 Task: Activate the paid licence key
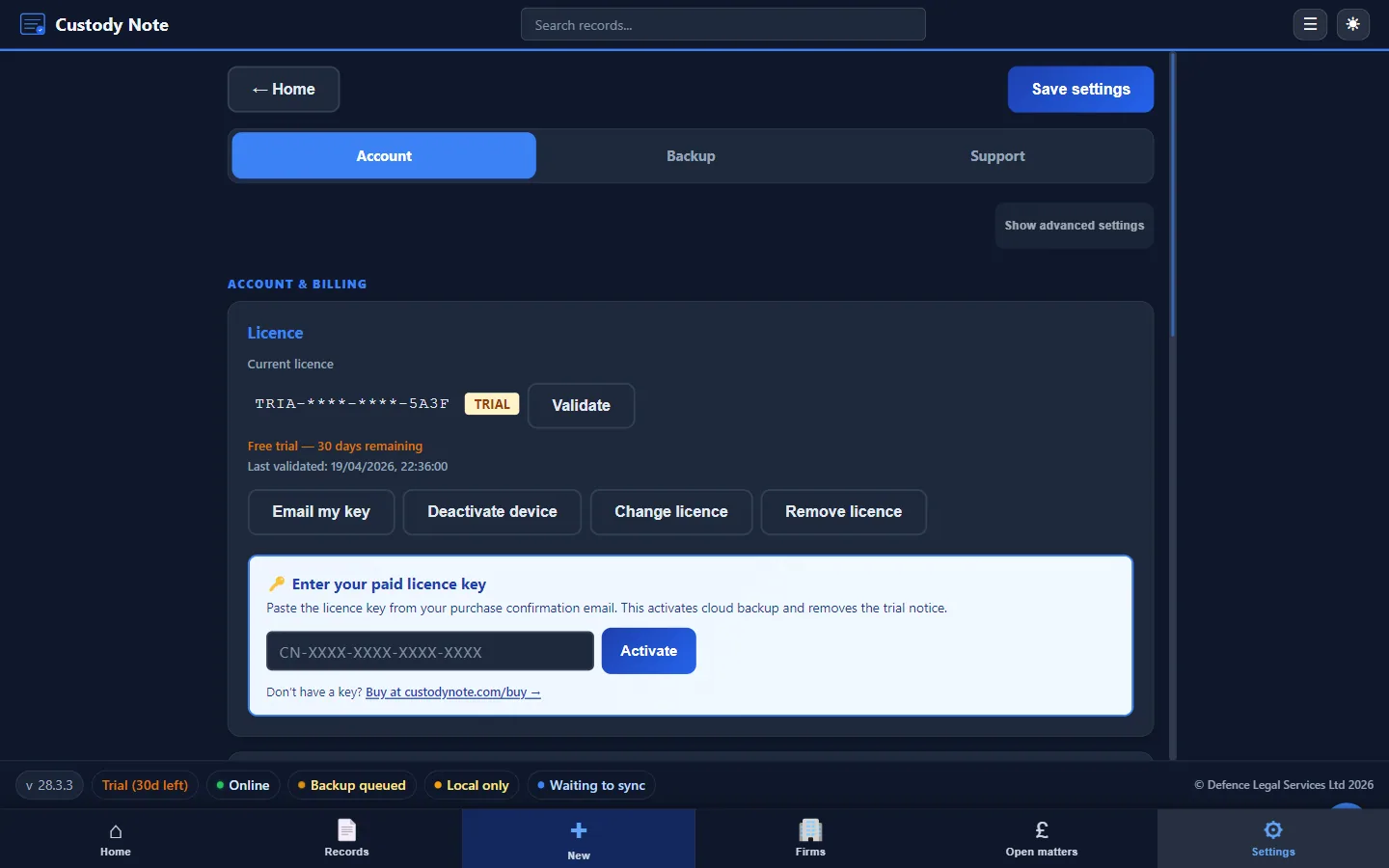(649, 651)
